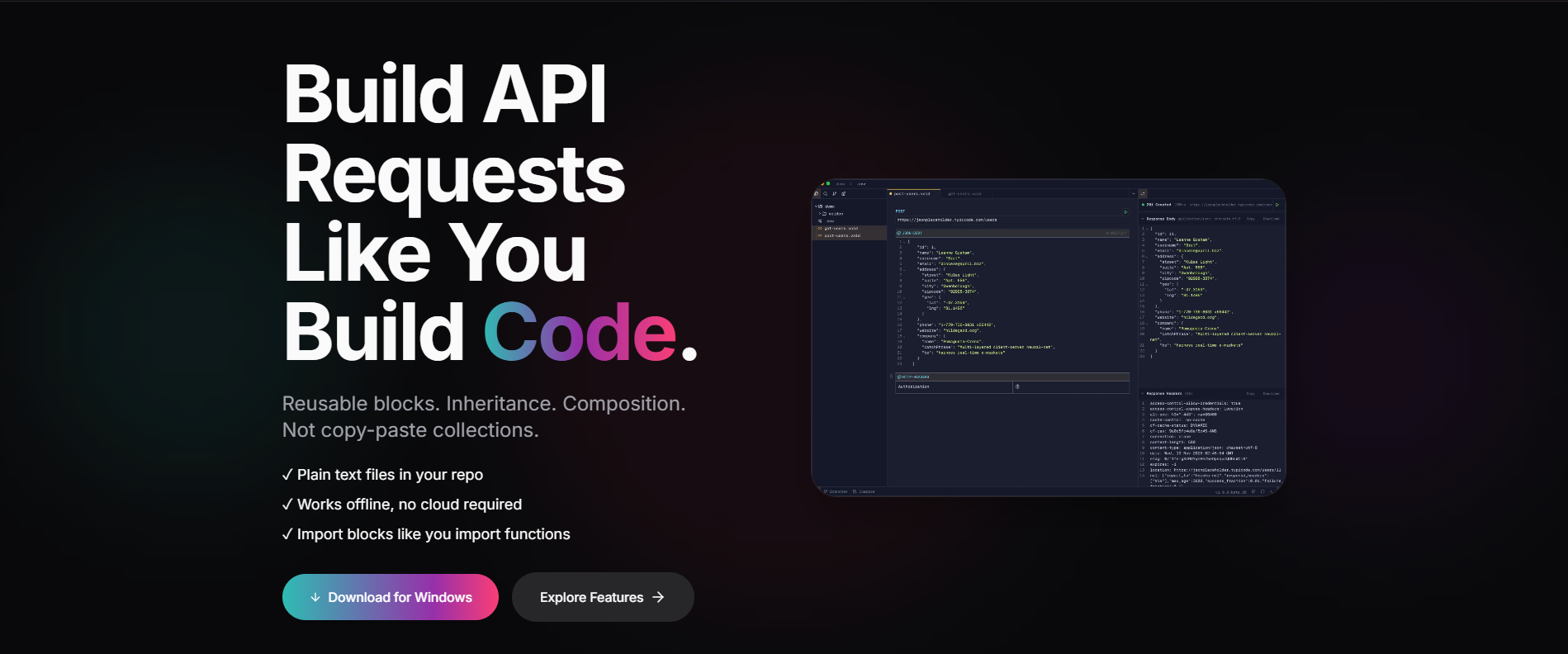
Task: Click the git branch icon in sidebar toolbar
Action: [x=834, y=194]
